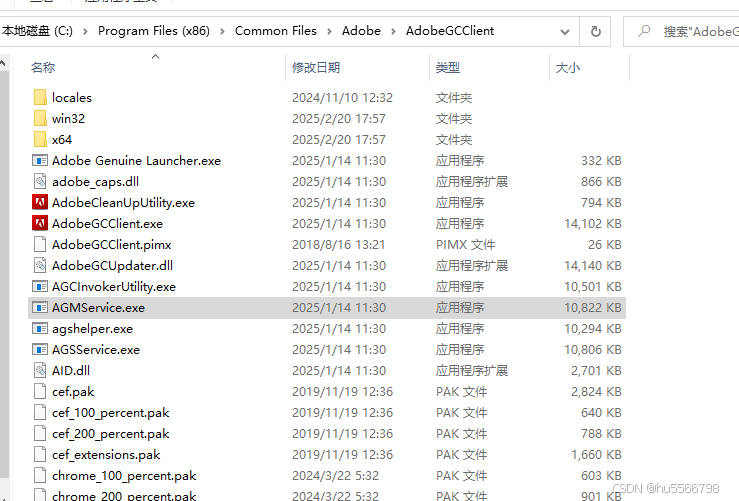Select the adobe_caps.dll file name

[x=95, y=182]
